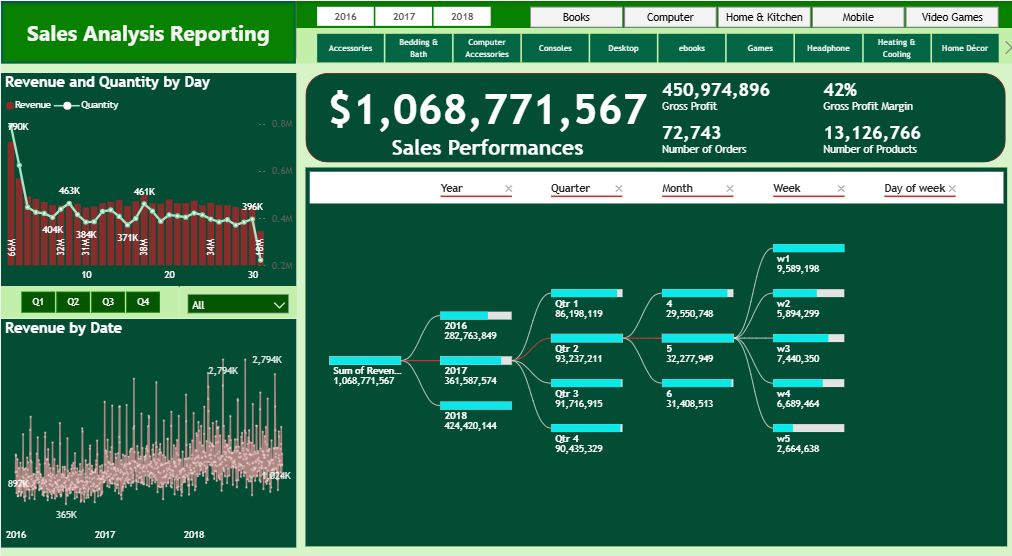This screenshot has width=1012, height=556.
Task: Choose the Home & Kitchen category
Action: click(764, 17)
